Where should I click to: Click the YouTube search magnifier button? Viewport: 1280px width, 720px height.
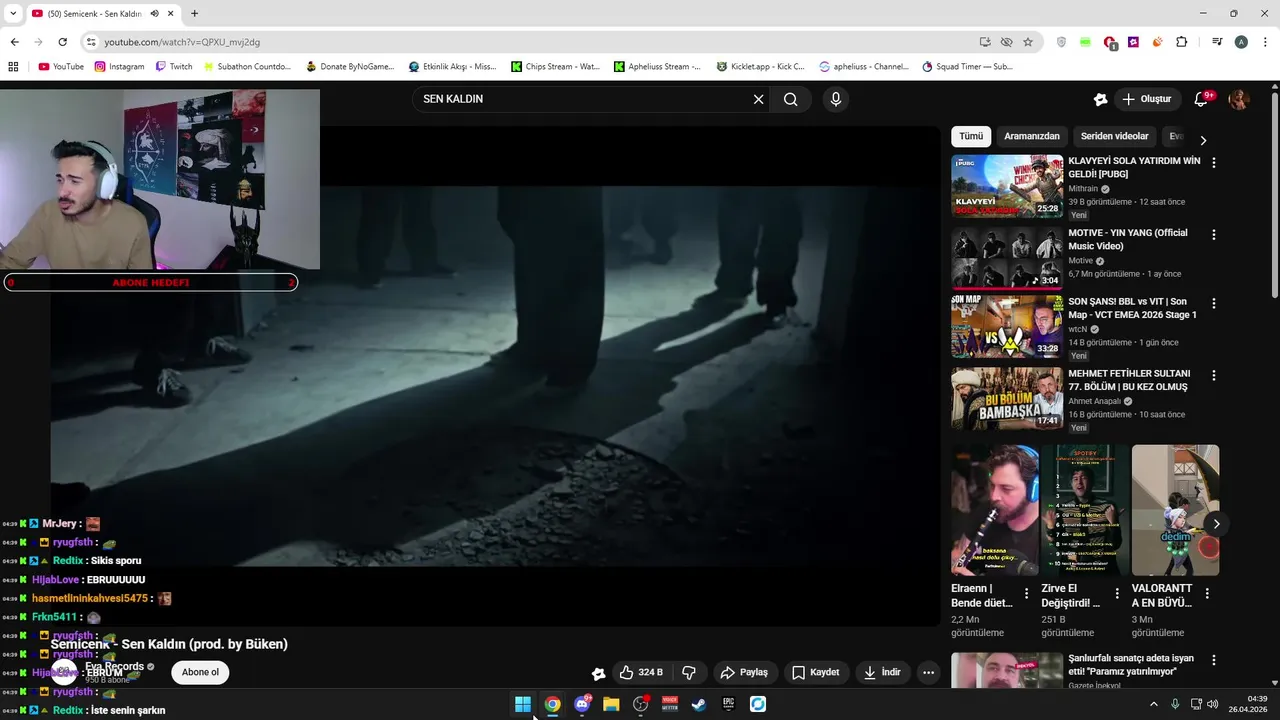[791, 99]
